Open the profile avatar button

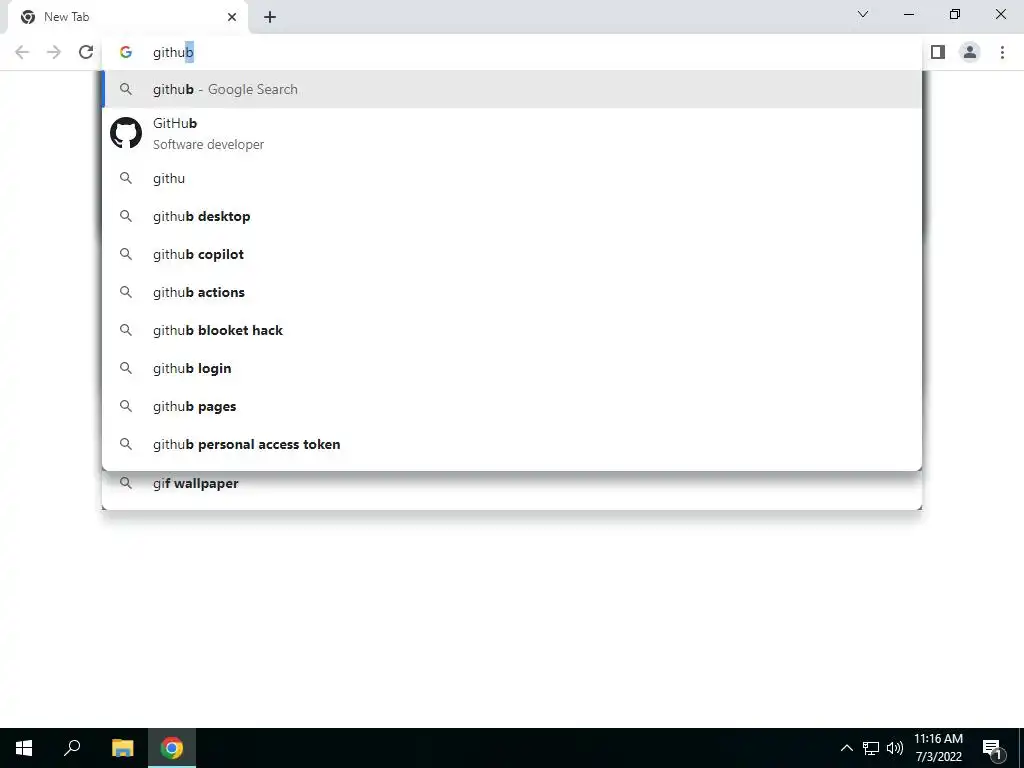[970, 52]
